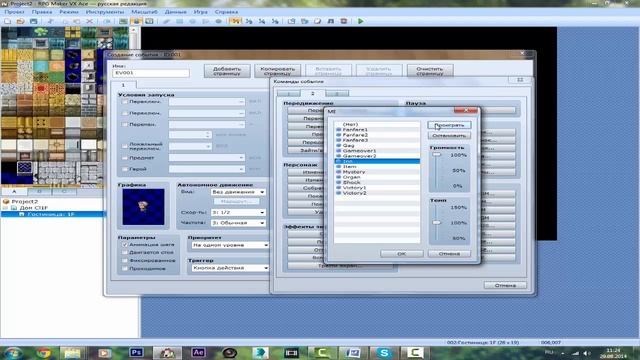Click the Open Project toolbar icon
Image resolution: width=640 pixels, height=360 pixels.
pos(20,21)
